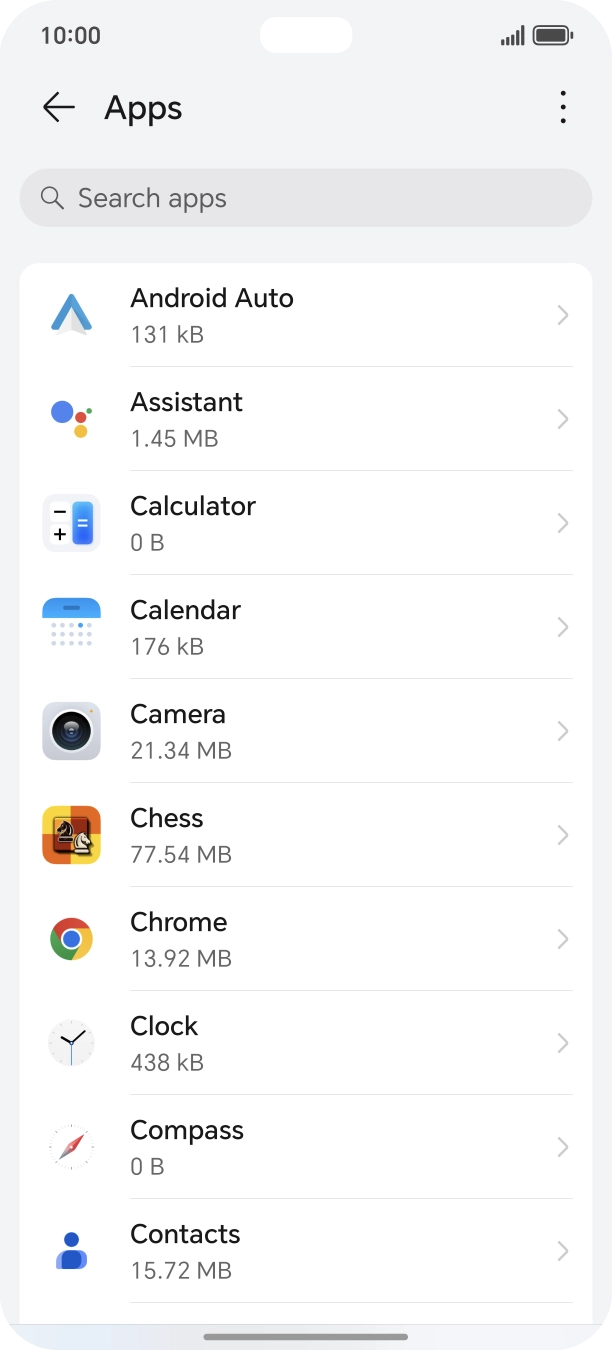Select the Chrome browser icon
The image size is (612, 1350).
tap(71, 939)
